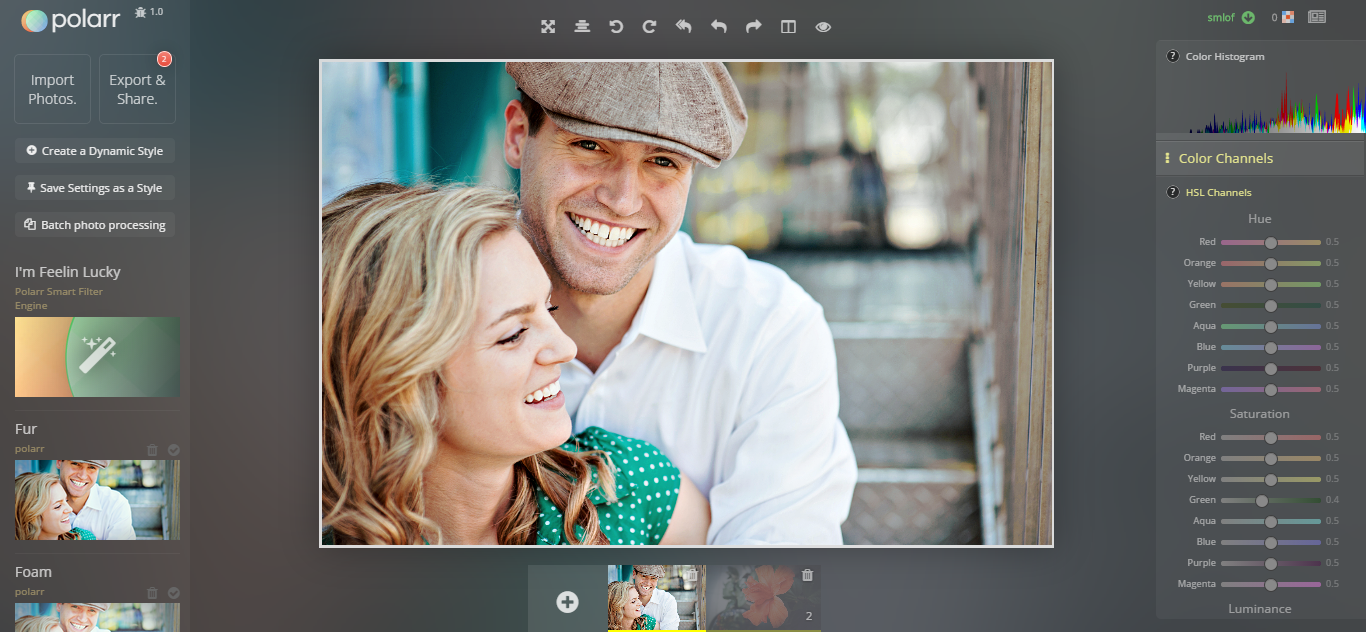
Task: Delete the Foam style with trash icon
Action: coord(152,593)
